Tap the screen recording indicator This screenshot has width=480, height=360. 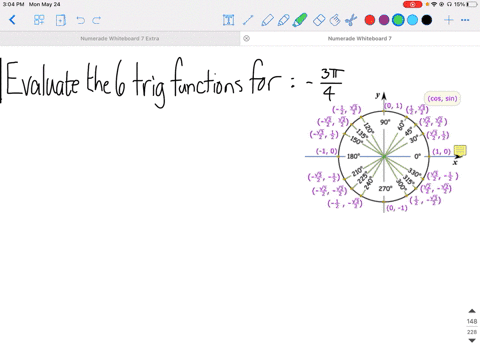412,4
